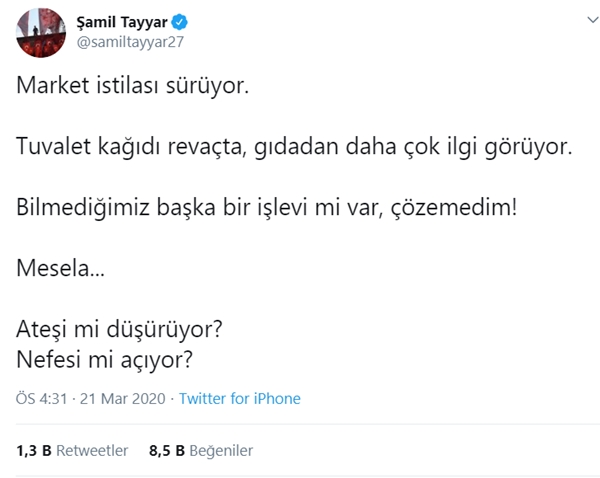Click the 8,5 B likes count

pyautogui.click(x=165, y=450)
